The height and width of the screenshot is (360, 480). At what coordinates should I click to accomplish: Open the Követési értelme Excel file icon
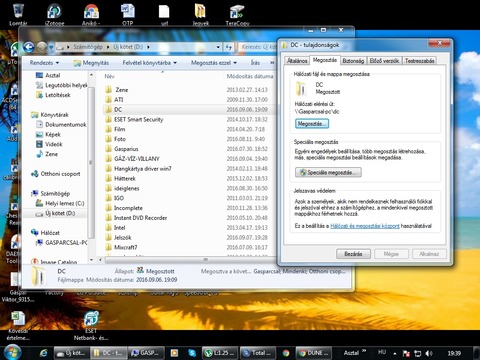[x=18, y=325]
